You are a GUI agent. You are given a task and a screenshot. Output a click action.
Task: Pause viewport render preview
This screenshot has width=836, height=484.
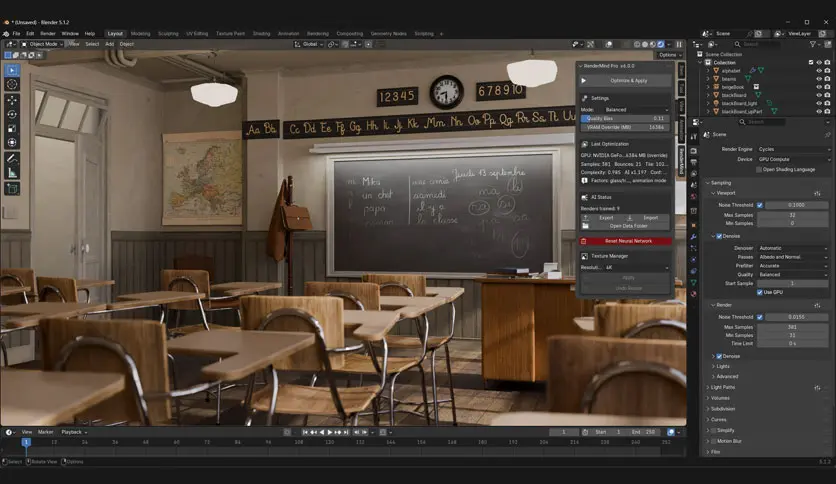(x=679, y=44)
